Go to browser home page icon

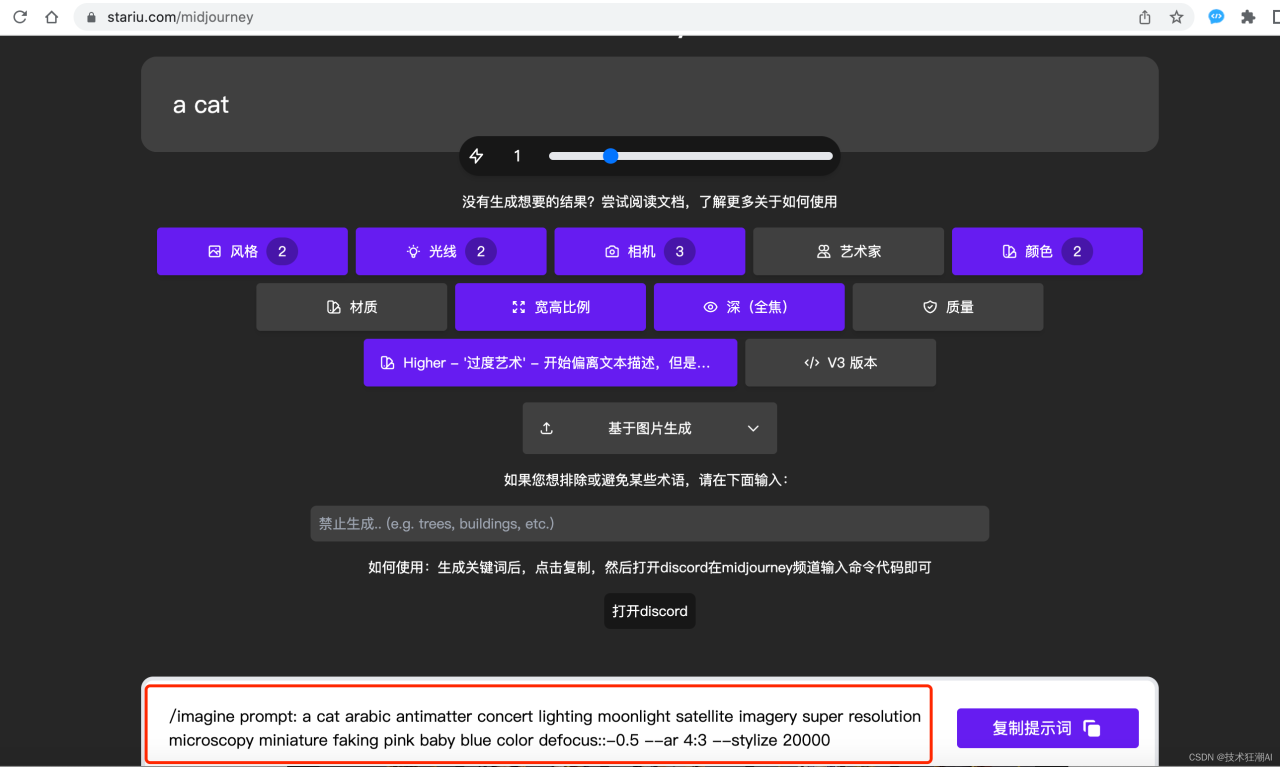[x=52, y=17]
